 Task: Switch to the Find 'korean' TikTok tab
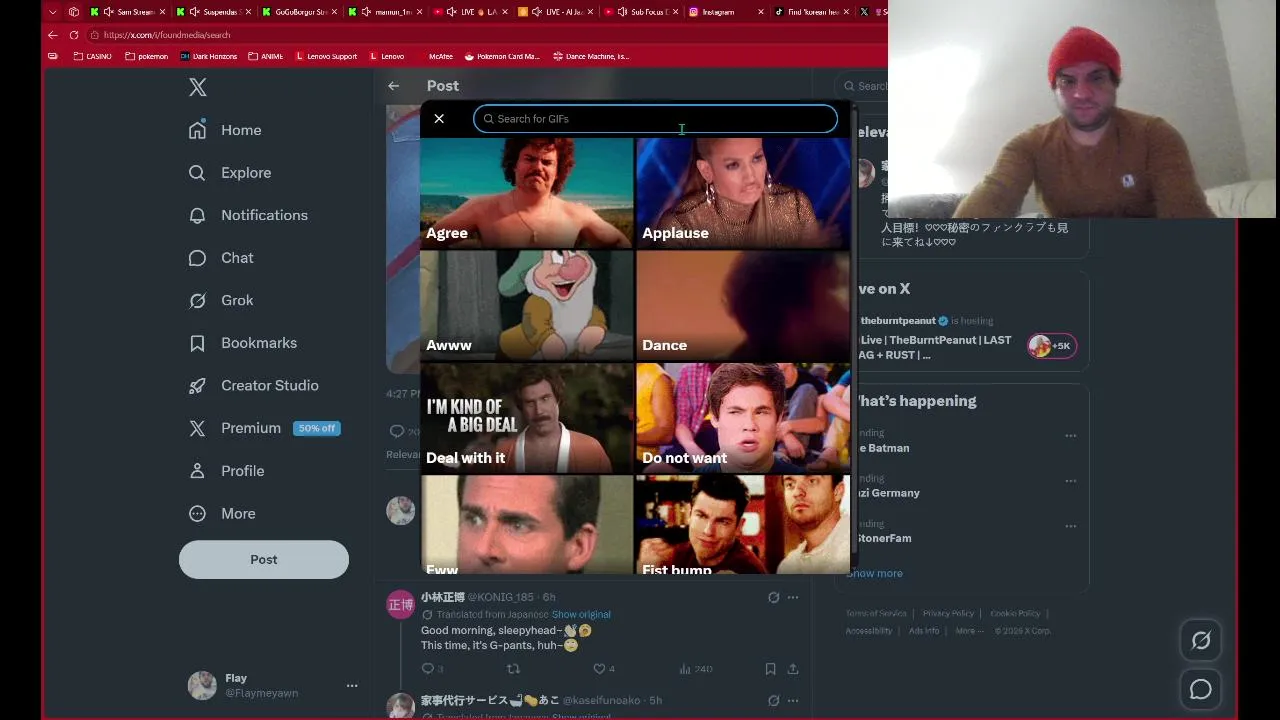click(812, 12)
